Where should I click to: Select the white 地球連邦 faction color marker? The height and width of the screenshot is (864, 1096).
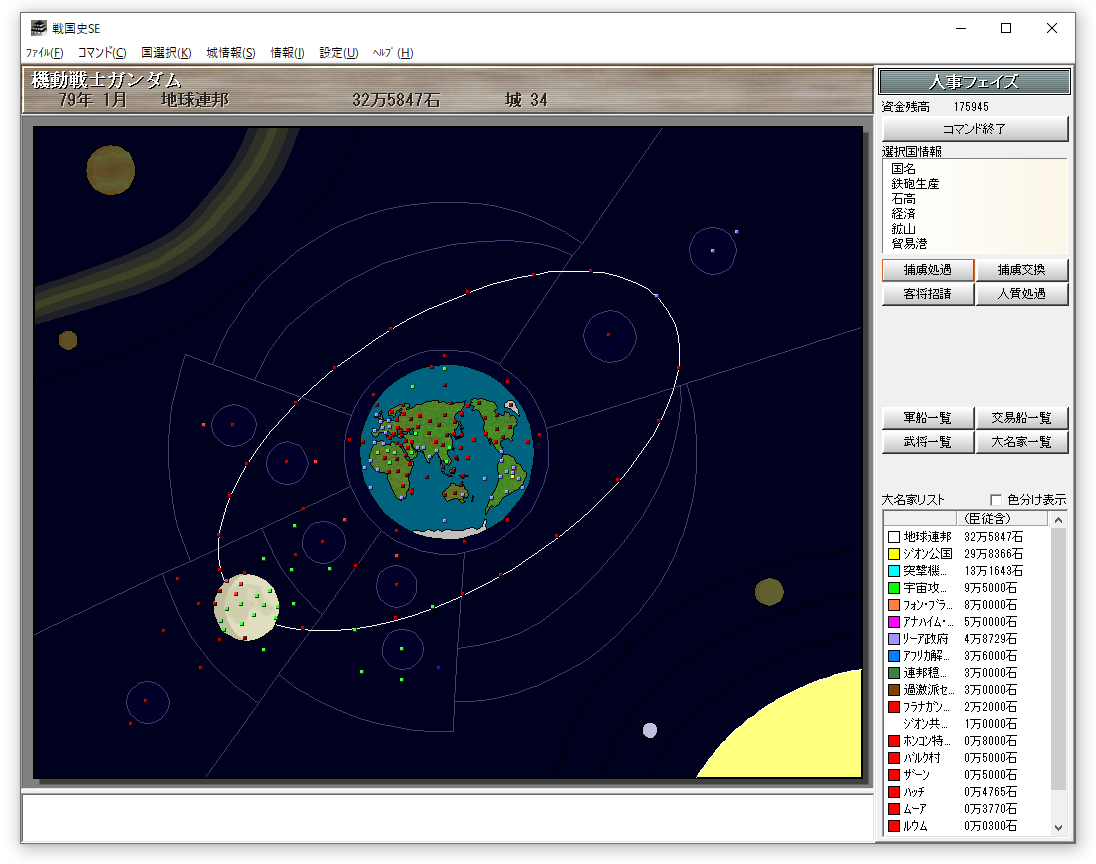(x=894, y=537)
